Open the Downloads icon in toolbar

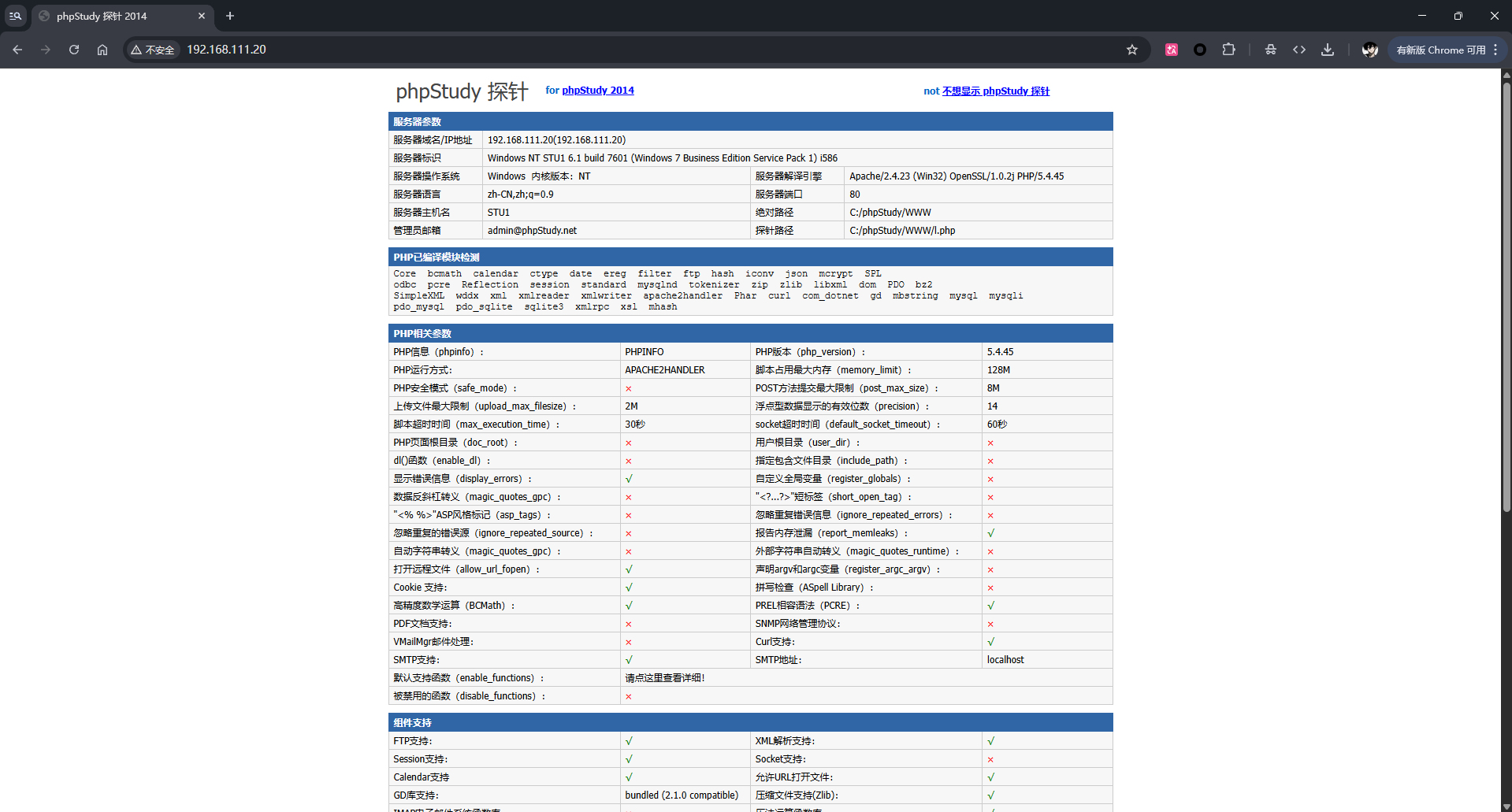pos(1328,50)
